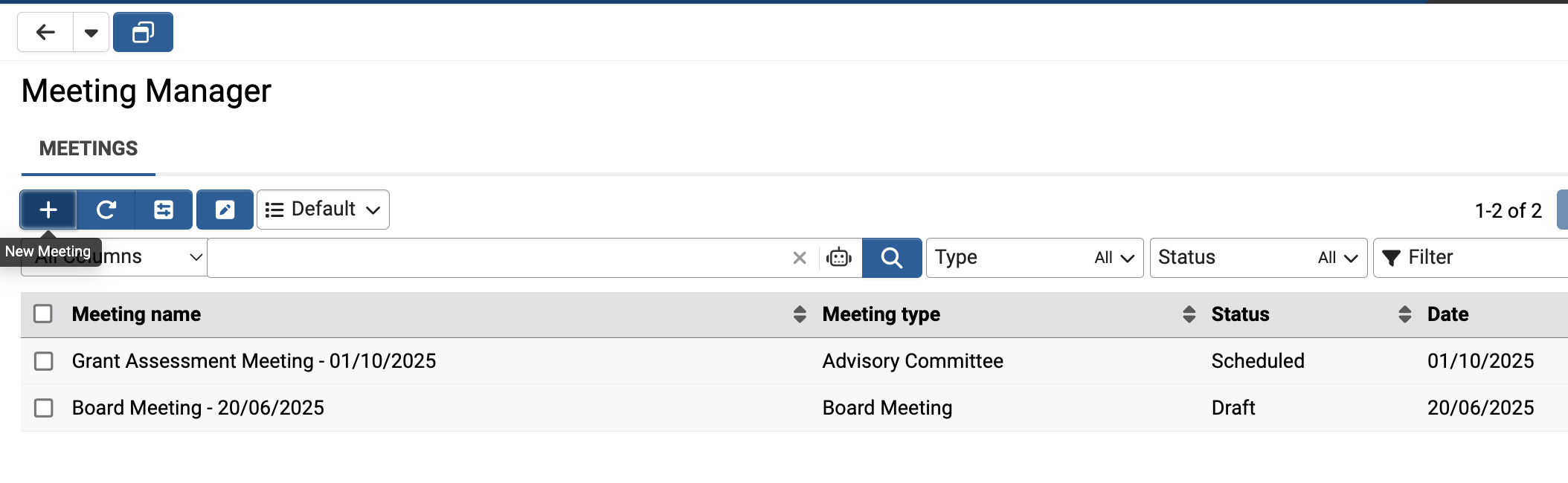Expand the Status filter dropdown

[x=1258, y=258]
